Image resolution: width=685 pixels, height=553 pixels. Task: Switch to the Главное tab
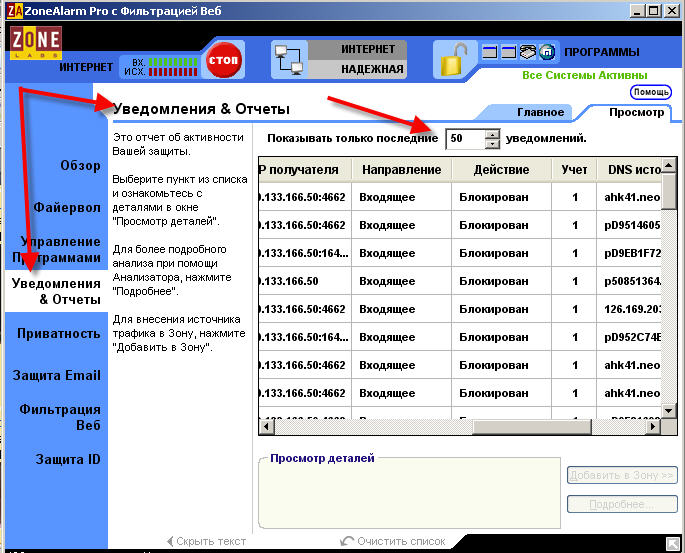point(540,112)
